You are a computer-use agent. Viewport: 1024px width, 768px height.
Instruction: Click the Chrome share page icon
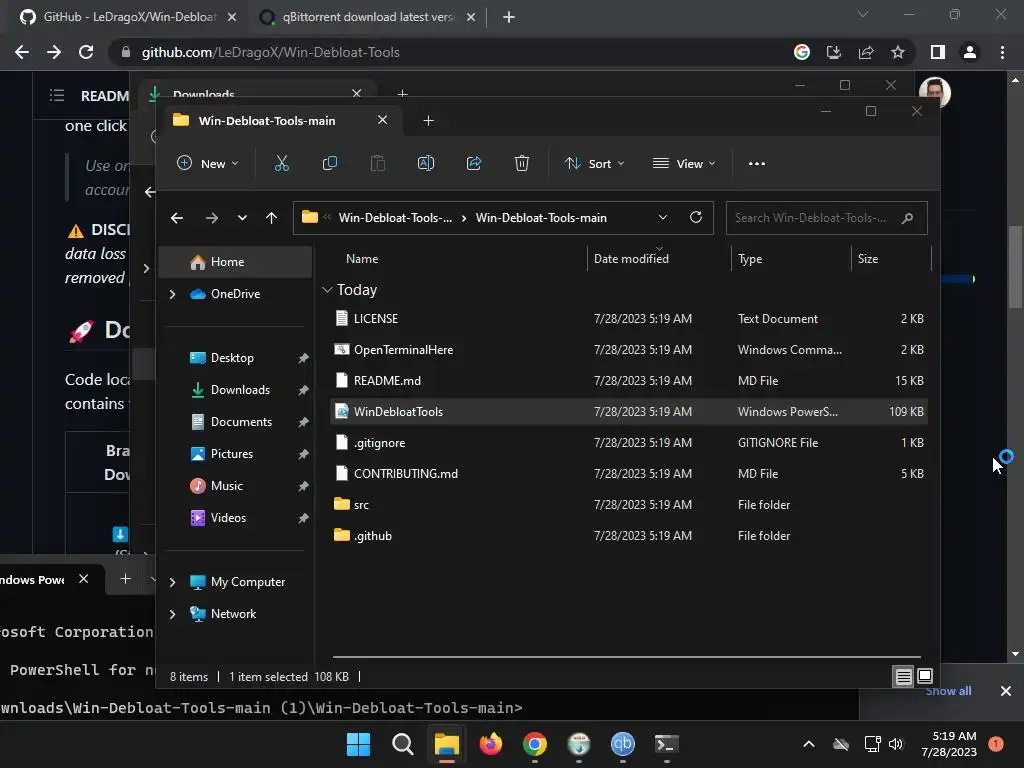pos(866,52)
